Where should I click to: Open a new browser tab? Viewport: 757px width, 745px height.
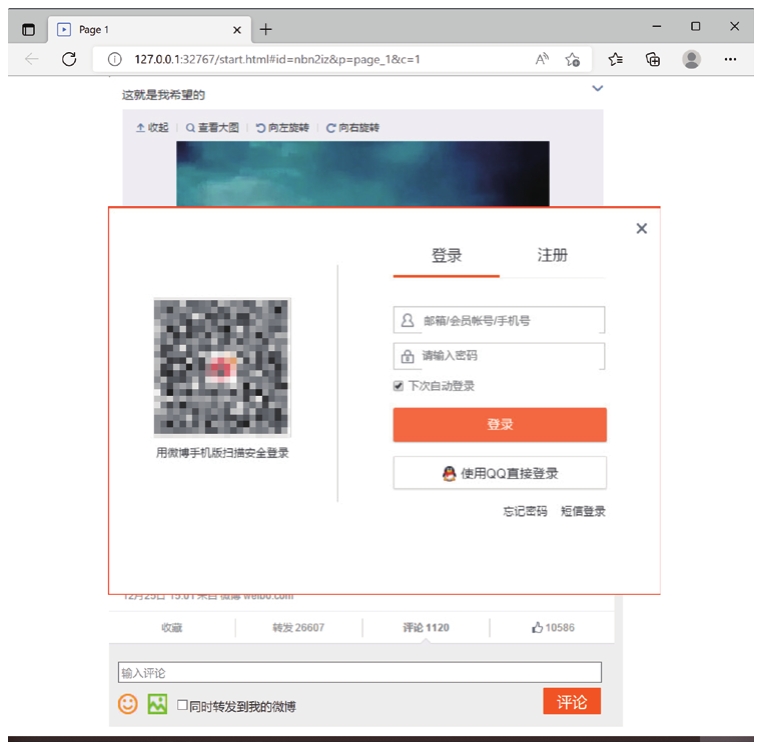click(266, 29)
